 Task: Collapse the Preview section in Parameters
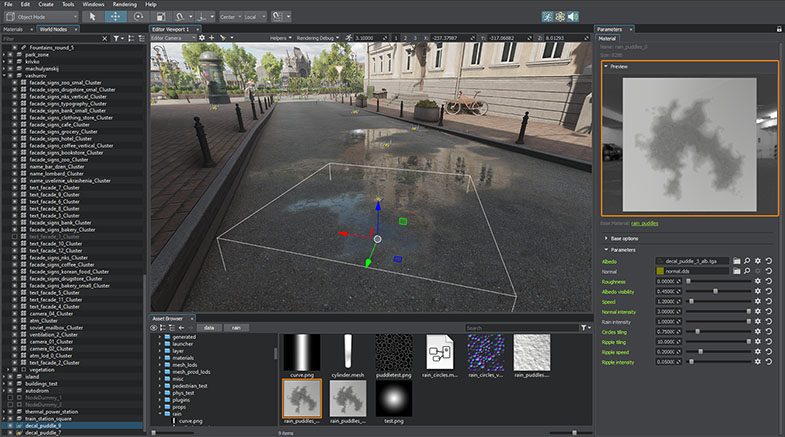point(605,66)
